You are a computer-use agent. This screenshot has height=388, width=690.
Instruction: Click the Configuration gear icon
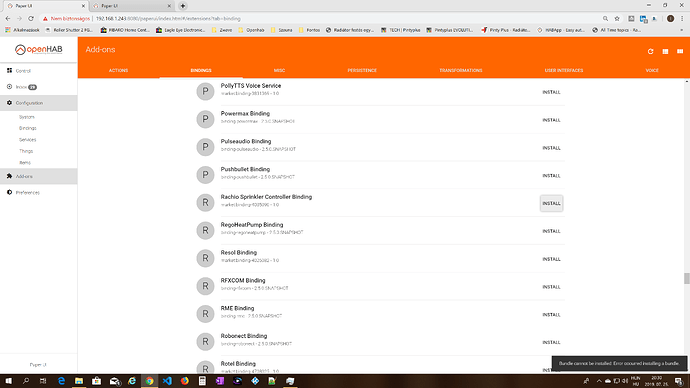click(x=9, y=103)
